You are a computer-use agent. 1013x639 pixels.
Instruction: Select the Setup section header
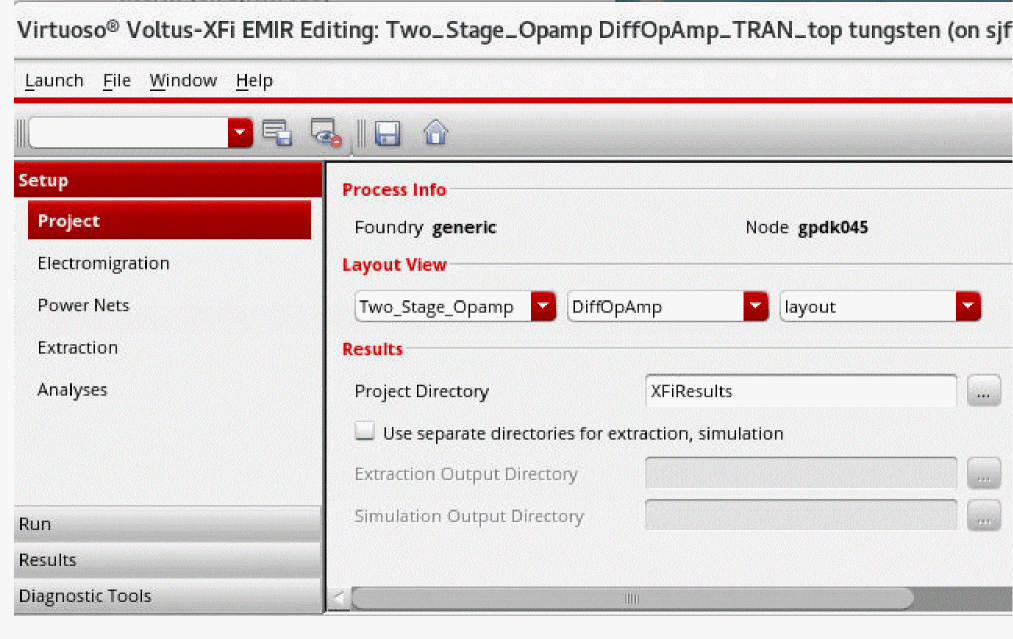pyautogui.click(x=168, y=180)
